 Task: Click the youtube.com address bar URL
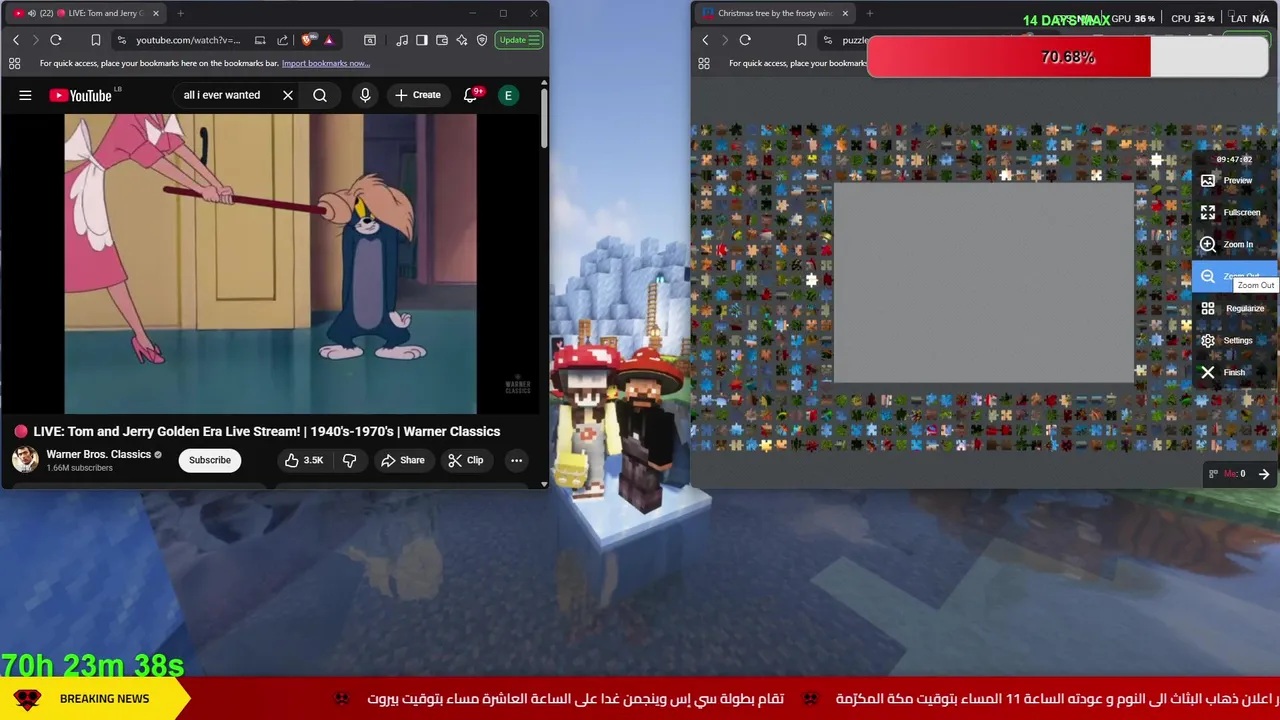(x=188, y=40)
